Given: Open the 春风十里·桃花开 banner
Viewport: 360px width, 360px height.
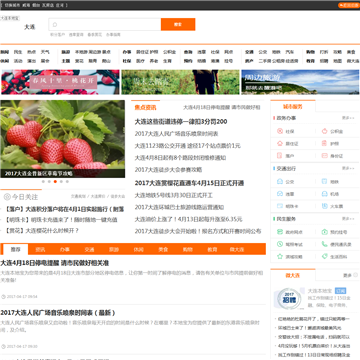Looking at the screenshot, I should [60, 82].
